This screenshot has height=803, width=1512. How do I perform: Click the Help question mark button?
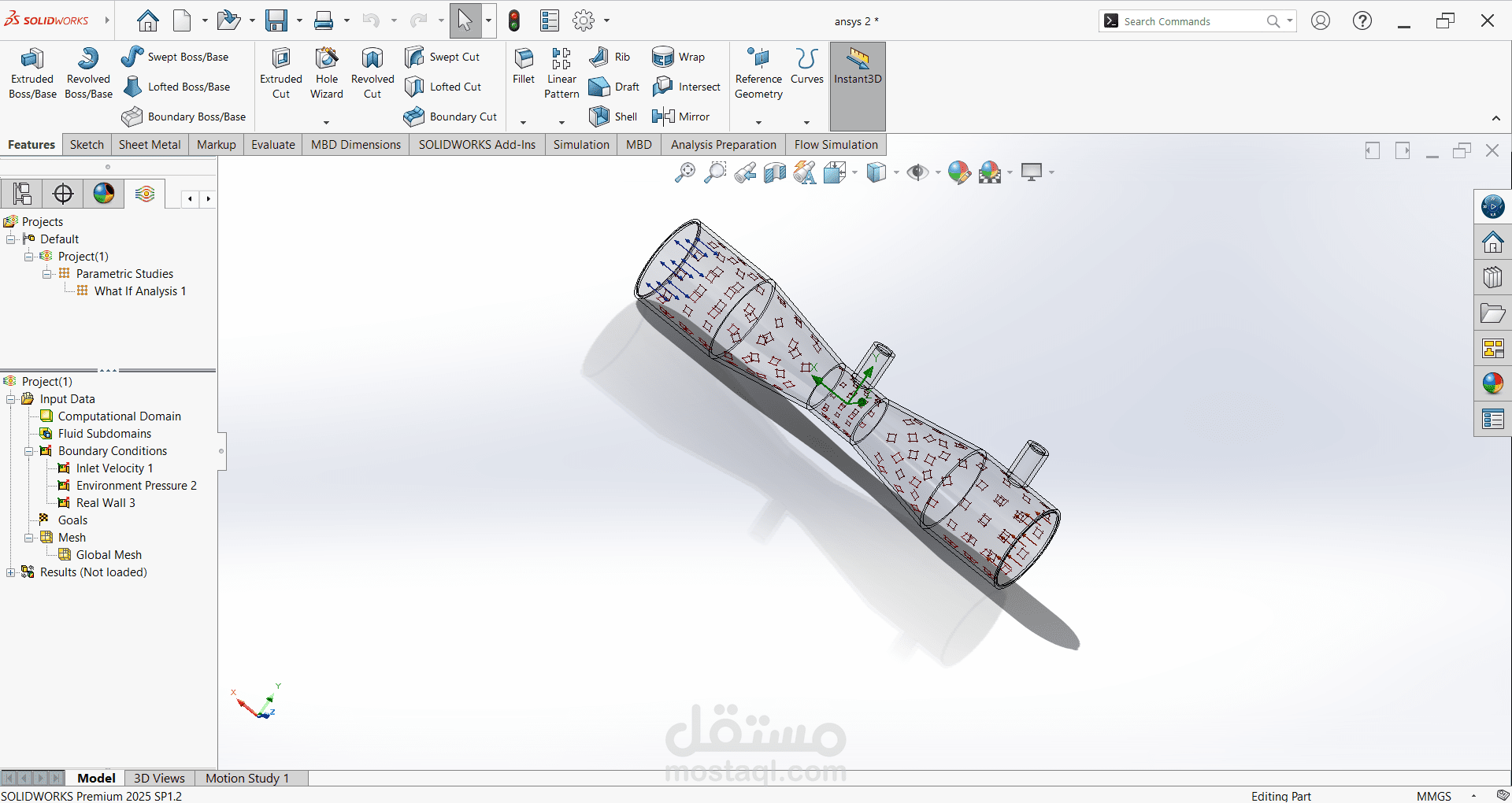(1362, 21)
